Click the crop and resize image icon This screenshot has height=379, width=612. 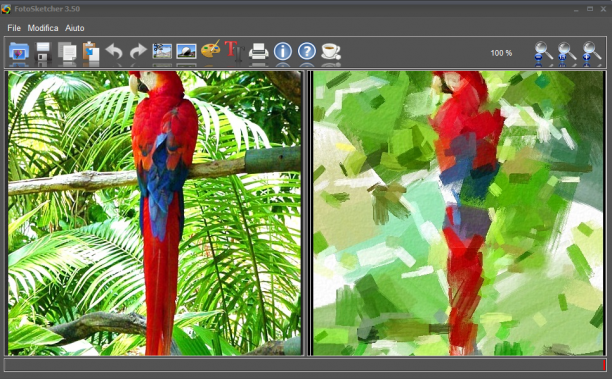[162, 51]
